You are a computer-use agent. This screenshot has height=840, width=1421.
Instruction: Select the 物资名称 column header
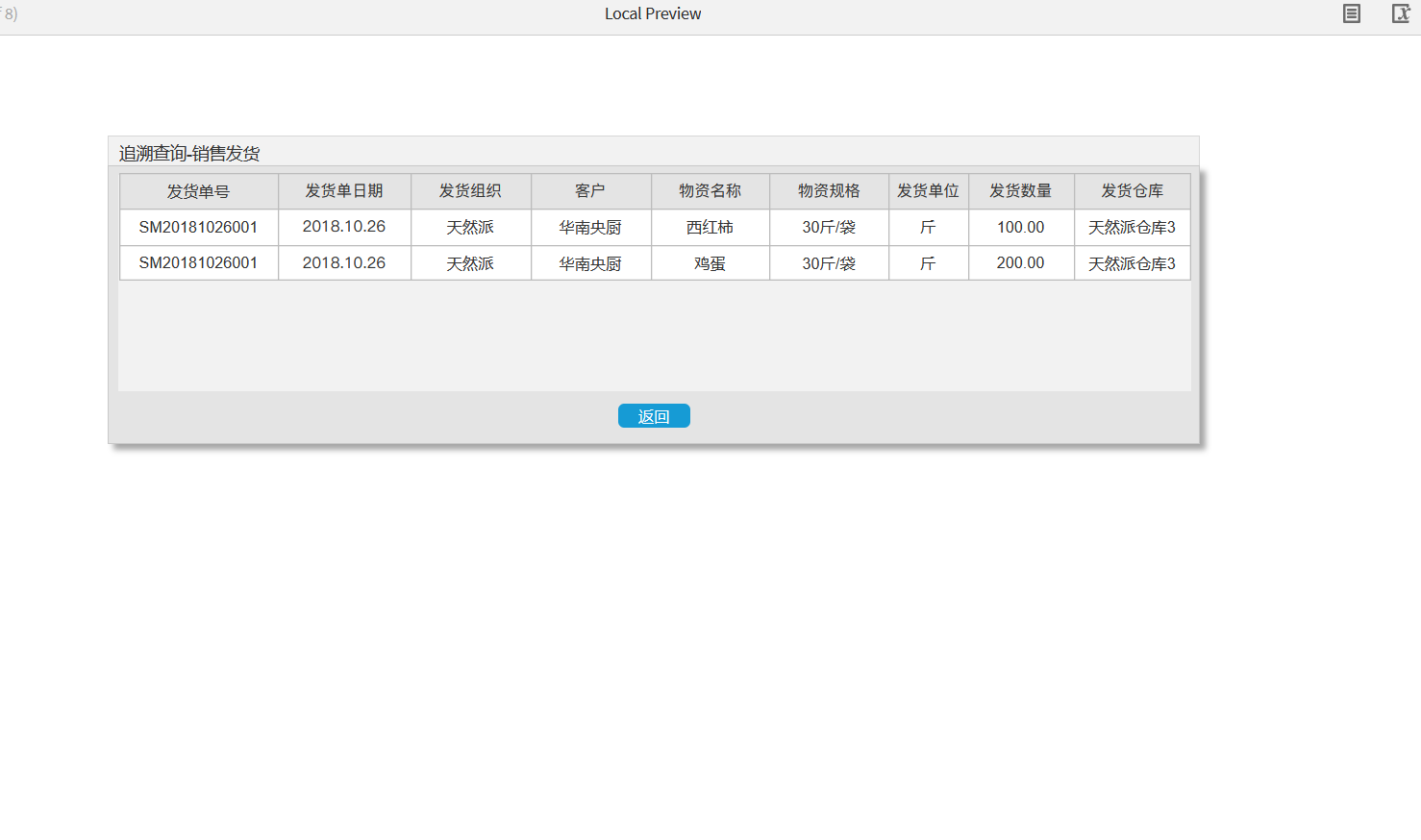click(710, 191)
